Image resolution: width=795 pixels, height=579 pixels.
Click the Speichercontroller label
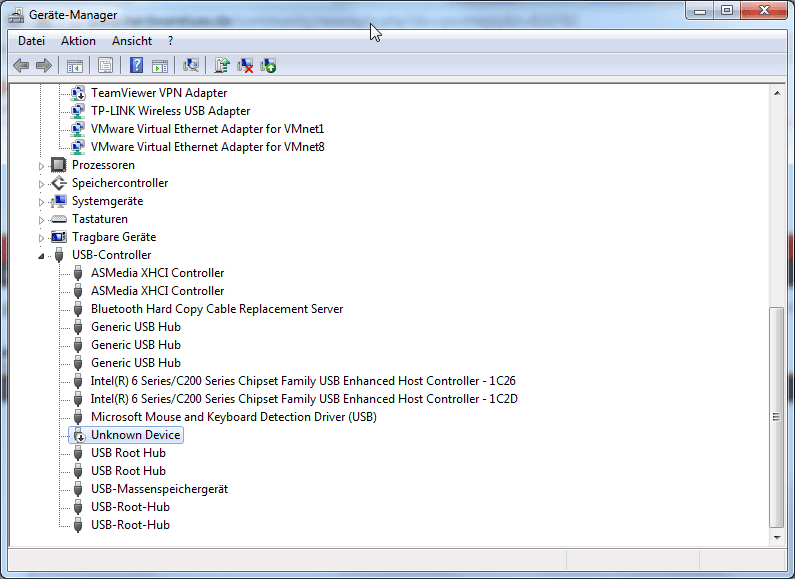[120, 183]
